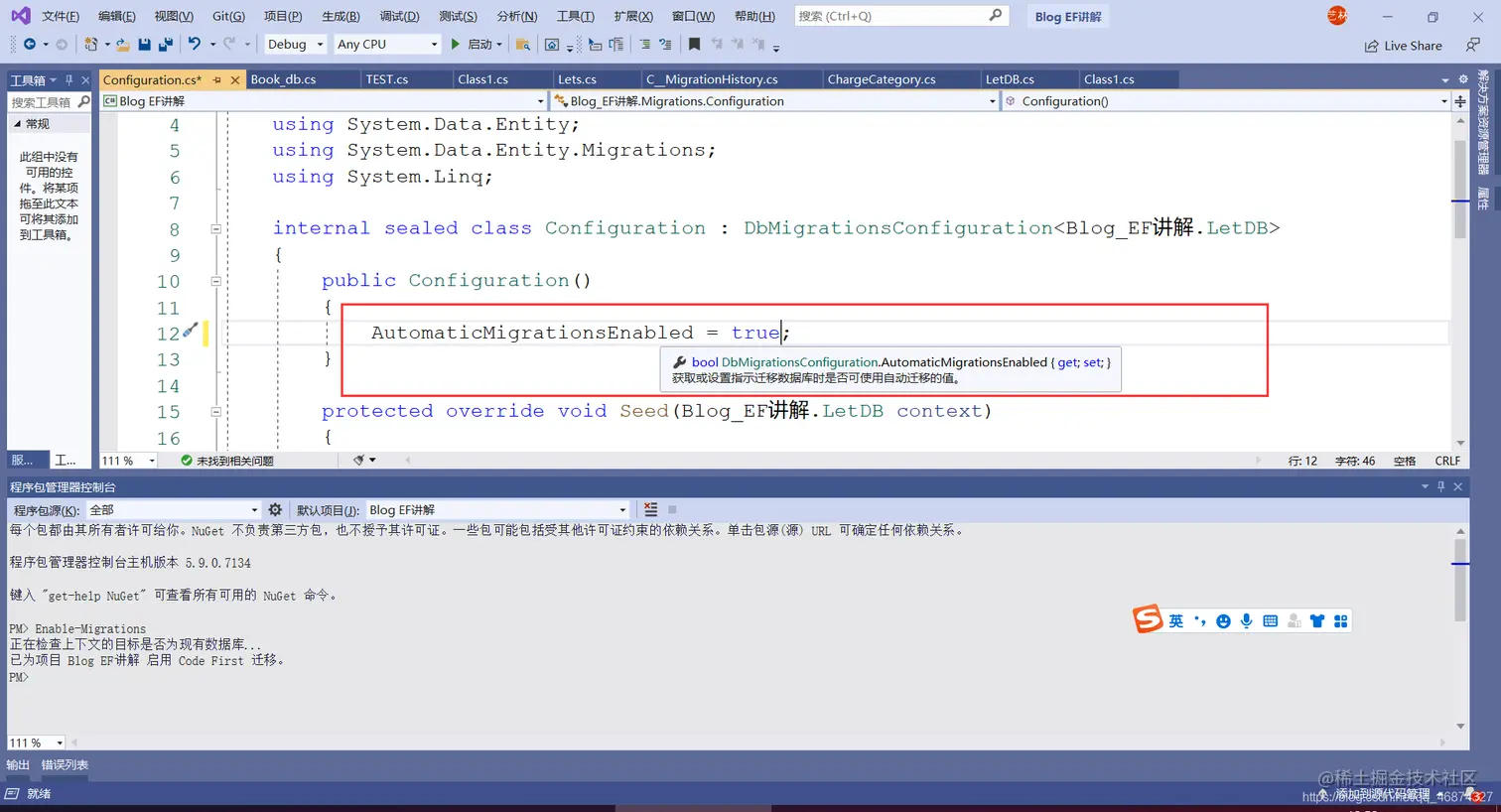The height and width of the screenshot is (812, 1501).
Task: Click the Sogou voice input microphone icon
Action: click(x=1247, y=621)
